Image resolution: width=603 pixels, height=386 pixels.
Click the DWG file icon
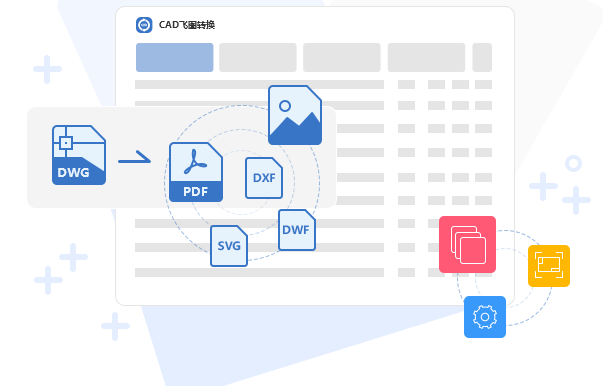coord(79,155)
